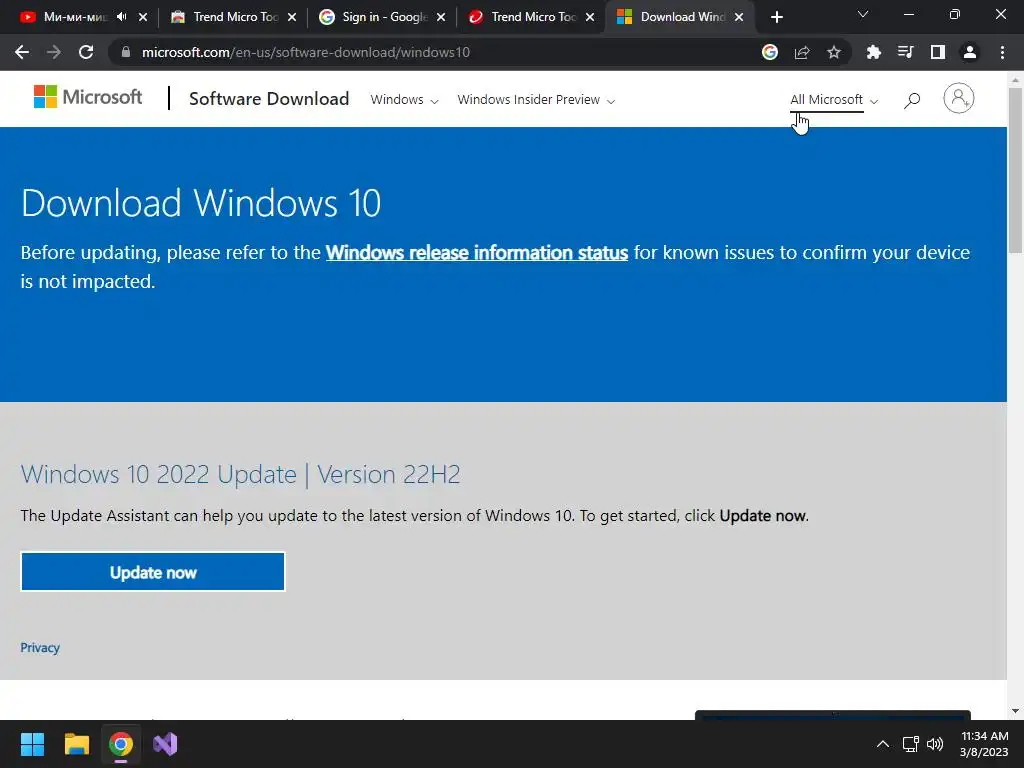This screenshot has width=1024, height=768.
Task: Close the YouTube tab
Action: [143, 17]
